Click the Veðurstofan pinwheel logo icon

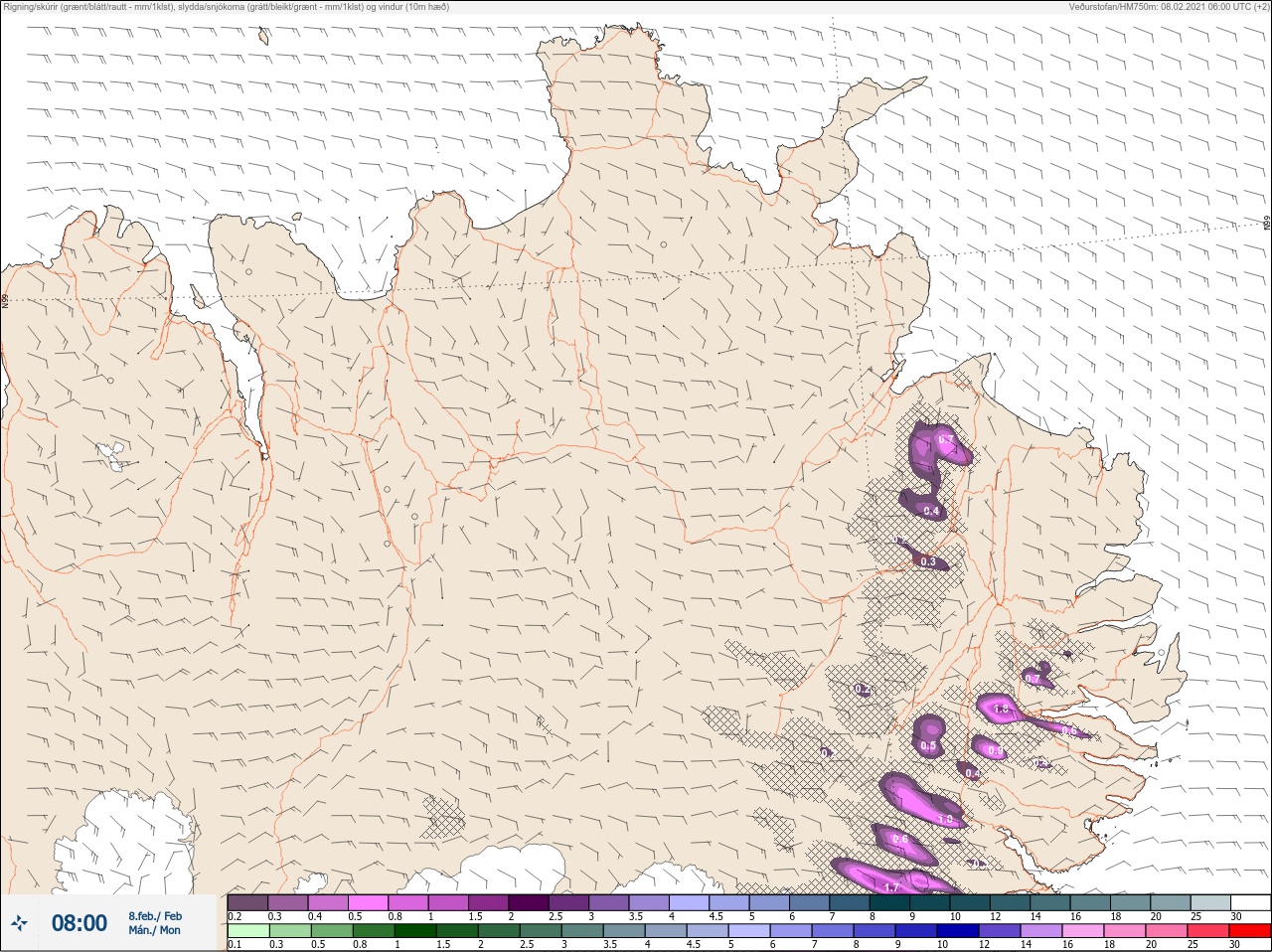point(20,923)
